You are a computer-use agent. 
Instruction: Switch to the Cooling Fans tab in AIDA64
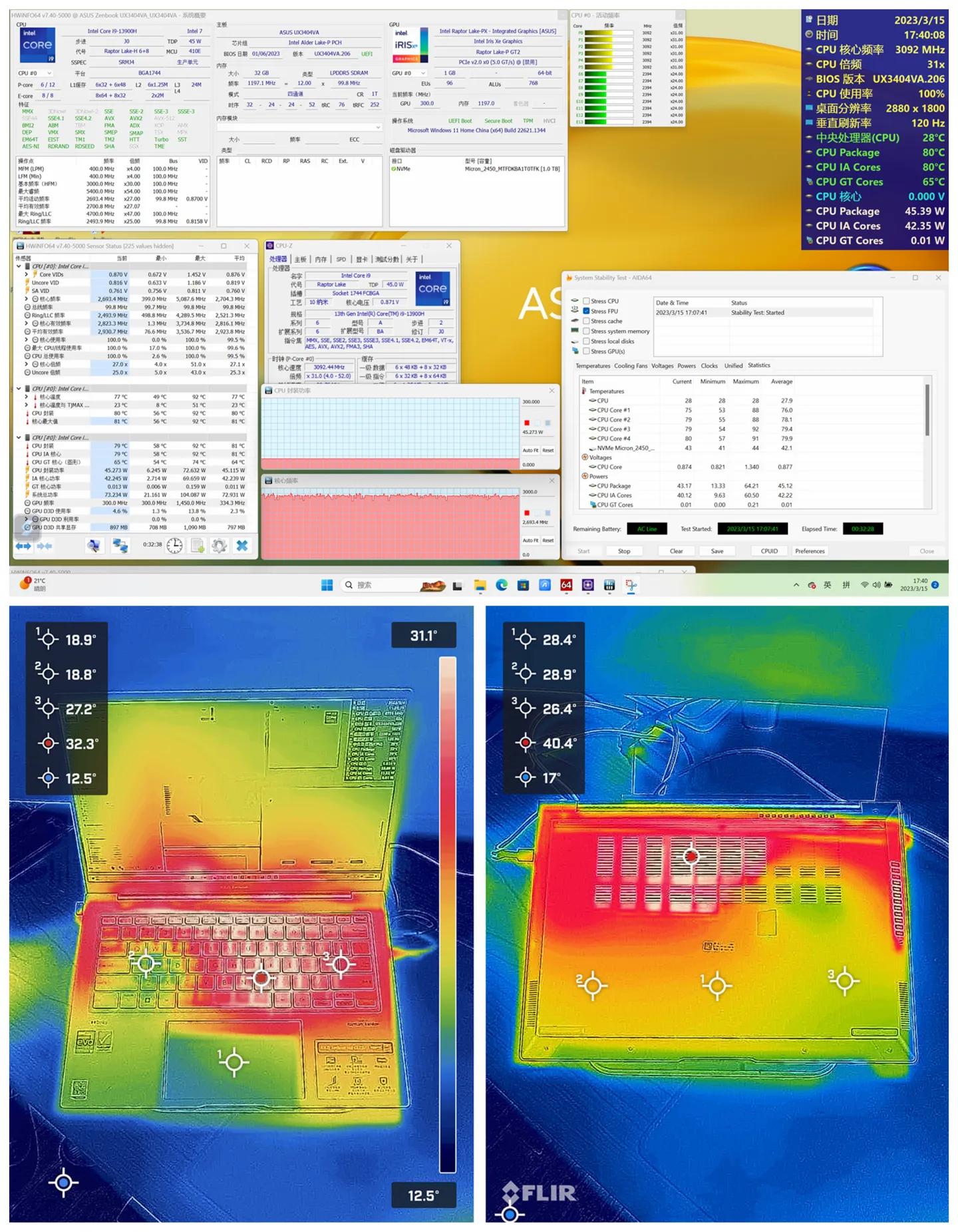(x=630, y=365)
